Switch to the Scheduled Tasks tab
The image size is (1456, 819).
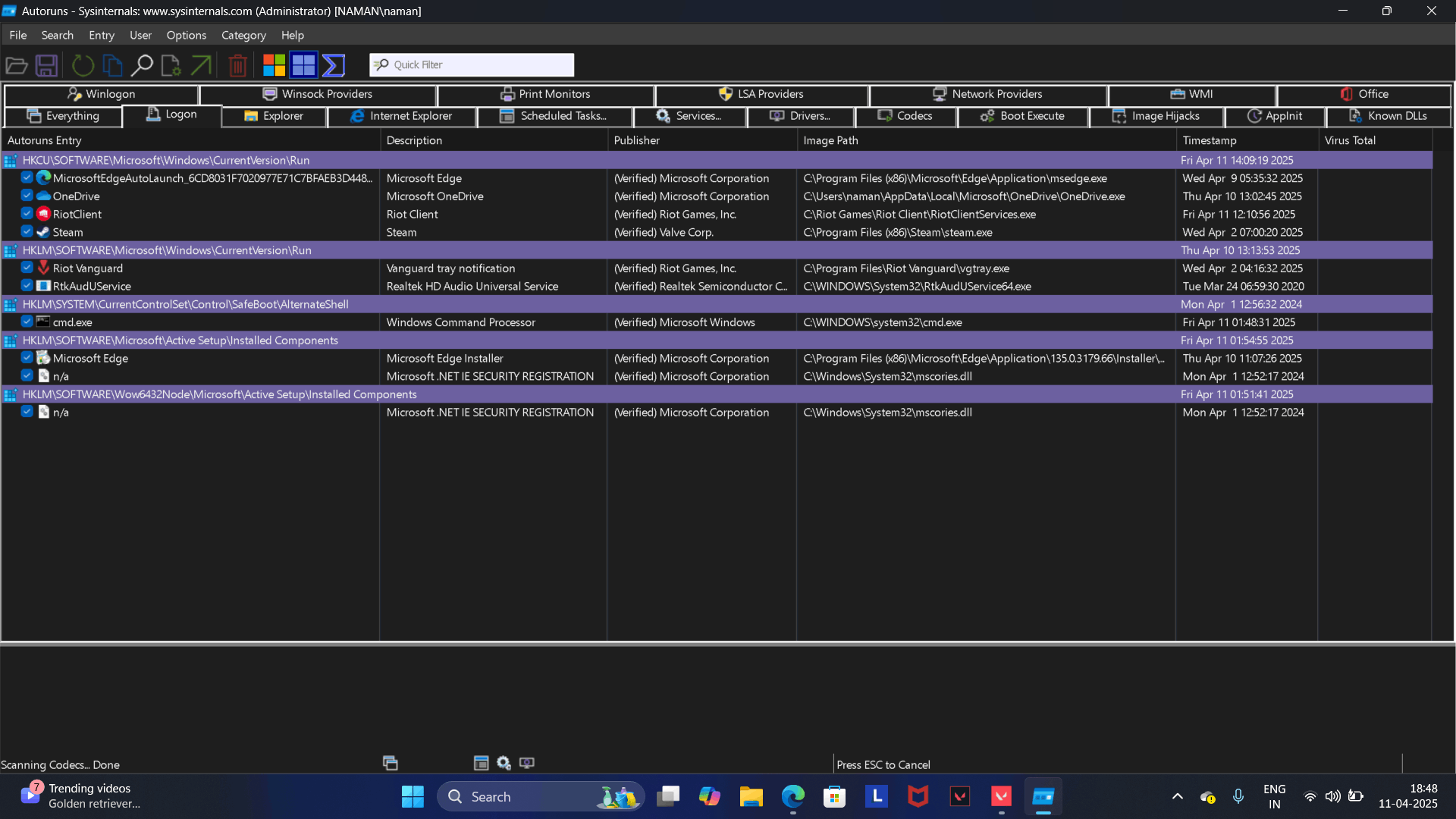pyautogui.click(x=554, y=116)
